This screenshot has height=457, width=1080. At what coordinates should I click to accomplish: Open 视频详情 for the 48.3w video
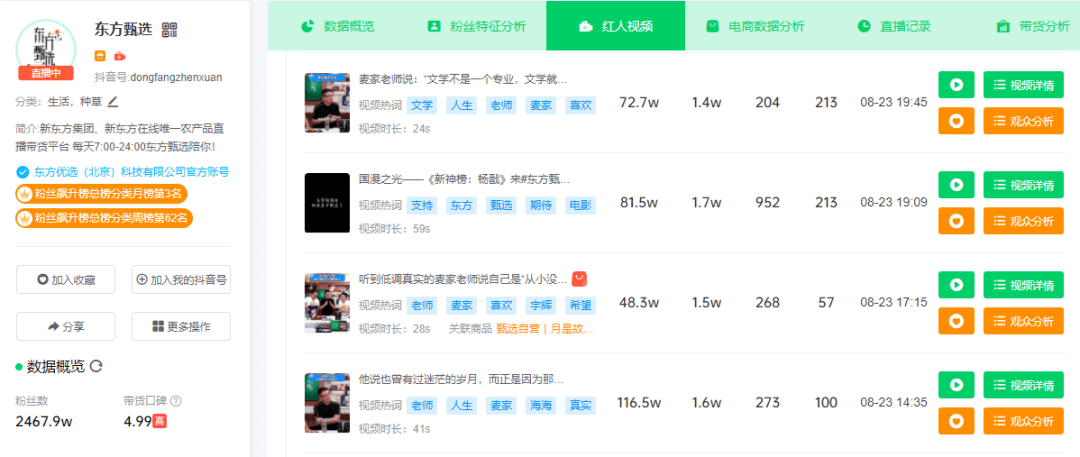1023,285
